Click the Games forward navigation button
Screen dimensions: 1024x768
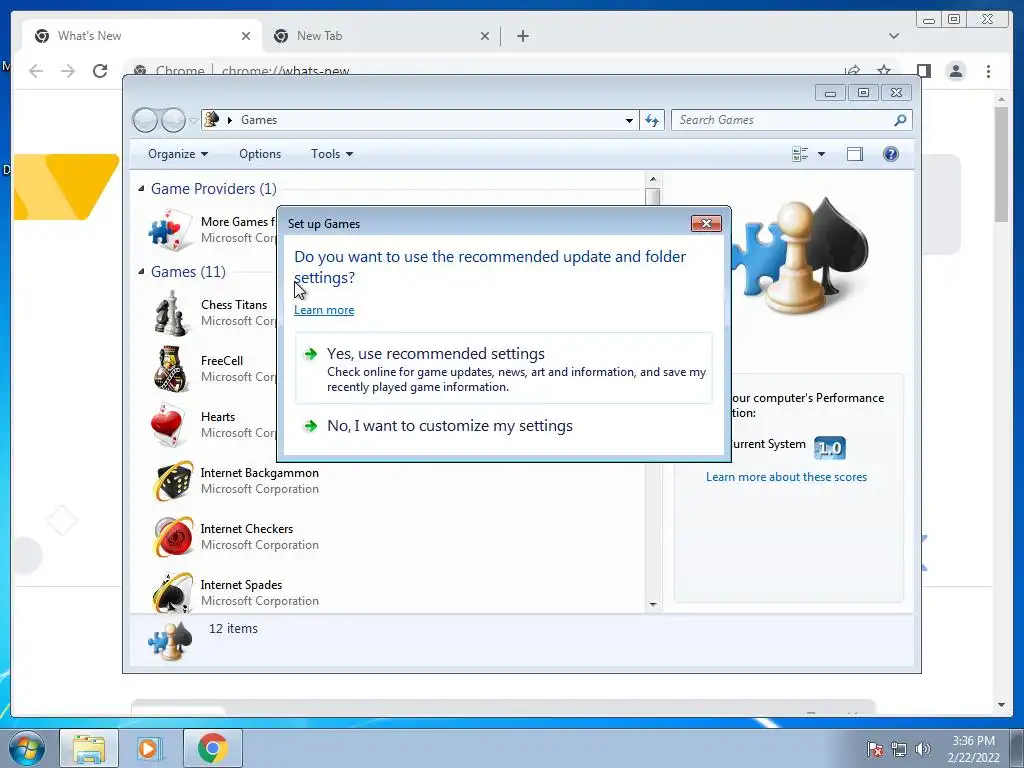pos(173,120)
